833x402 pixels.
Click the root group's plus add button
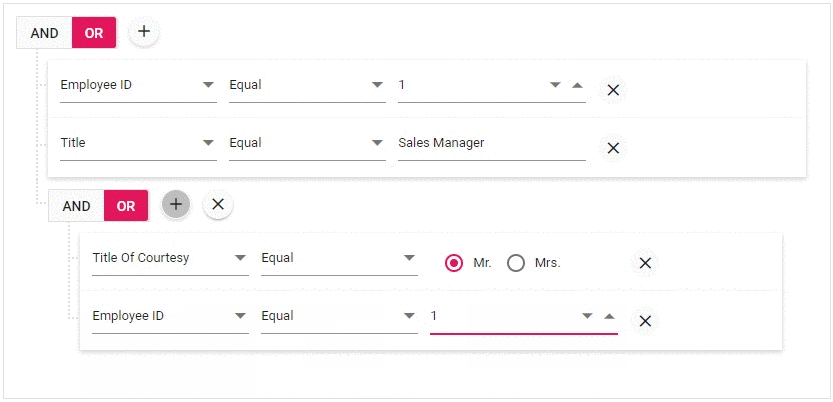144,32
